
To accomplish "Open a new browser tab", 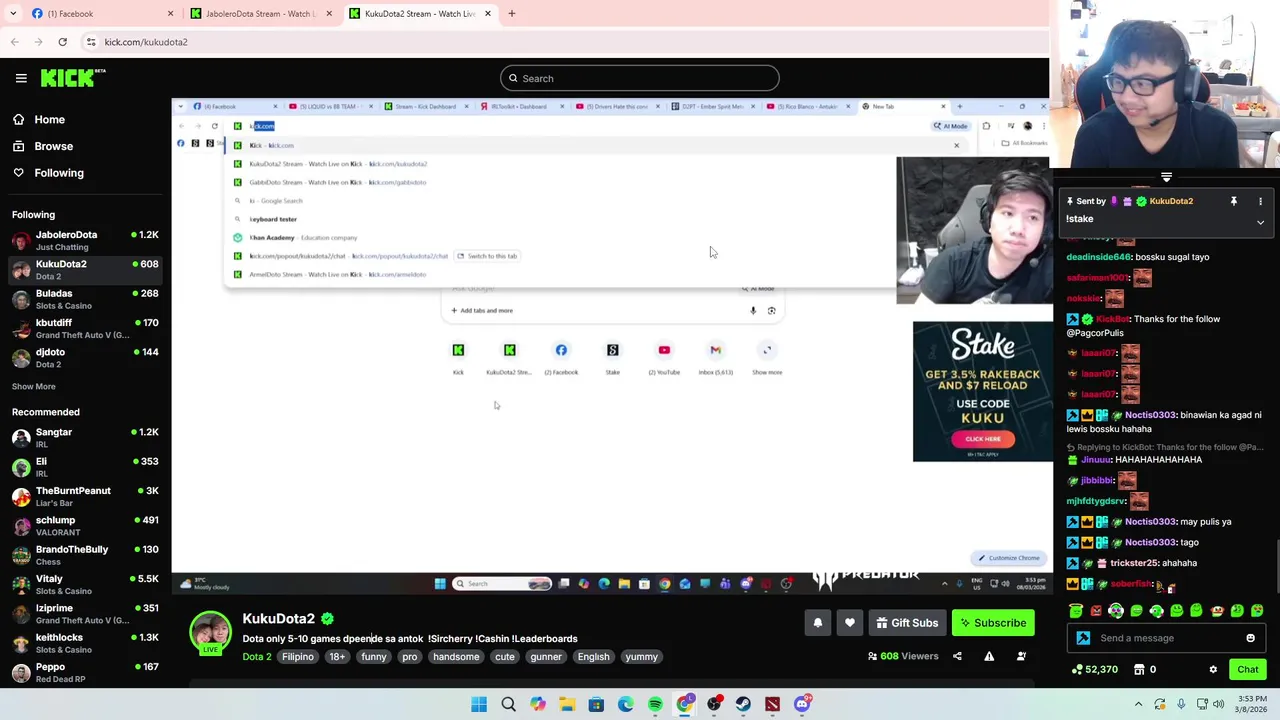I will point(512,14).
